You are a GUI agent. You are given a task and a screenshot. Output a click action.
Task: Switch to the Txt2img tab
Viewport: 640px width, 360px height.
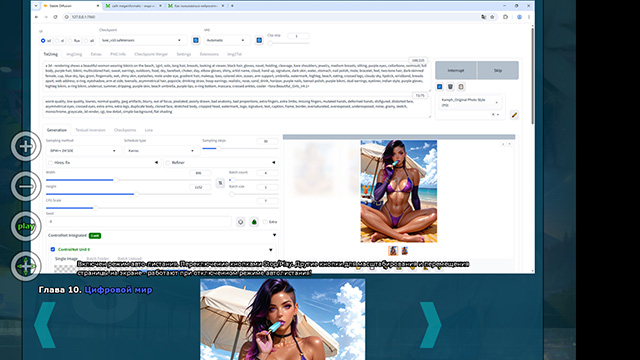(x=51, y=54)
